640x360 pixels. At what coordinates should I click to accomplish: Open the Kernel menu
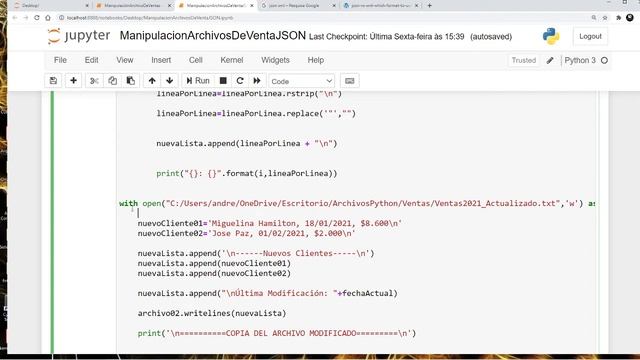(232, 60)
